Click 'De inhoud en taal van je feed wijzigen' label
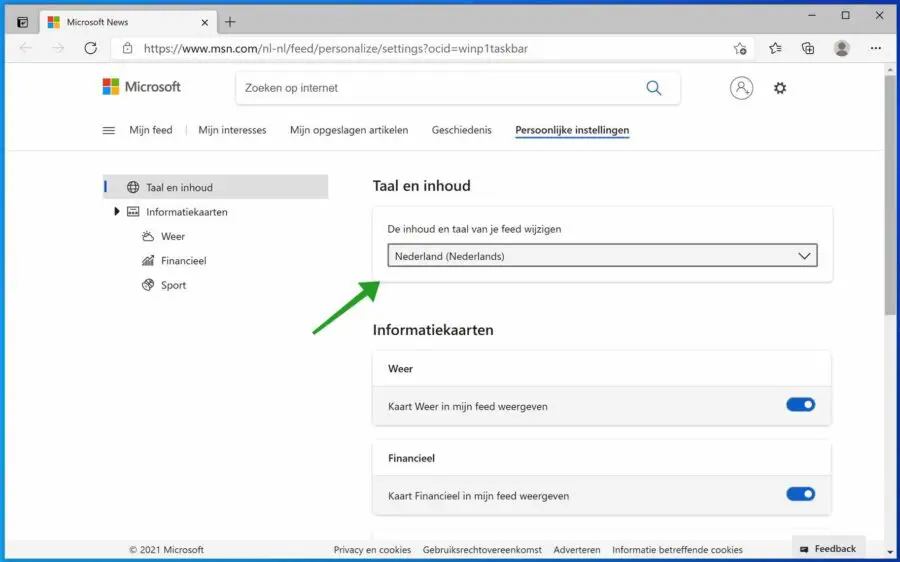This screenshot has width=900, height=562. (475, 229)
